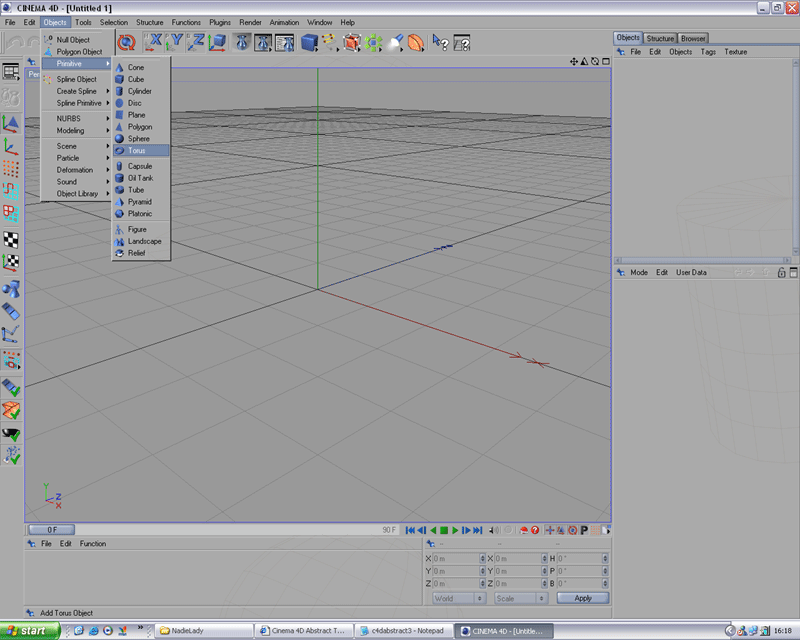Toggle the timeline sound speaker icon
Image resolution: width=800 pixels, height=640 pixels.
pyautogui.click(x=494, y=530)
